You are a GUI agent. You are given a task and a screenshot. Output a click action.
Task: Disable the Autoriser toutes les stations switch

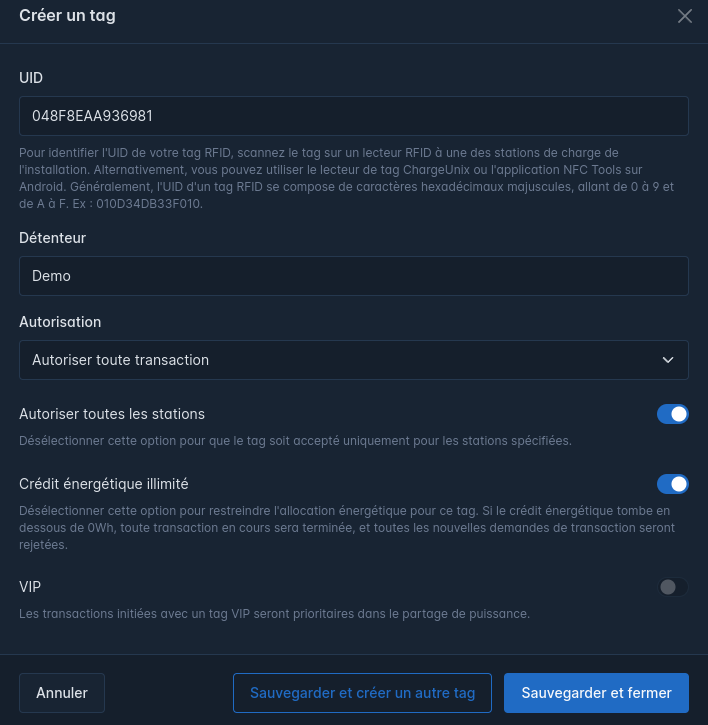click(x=673, y=414)
